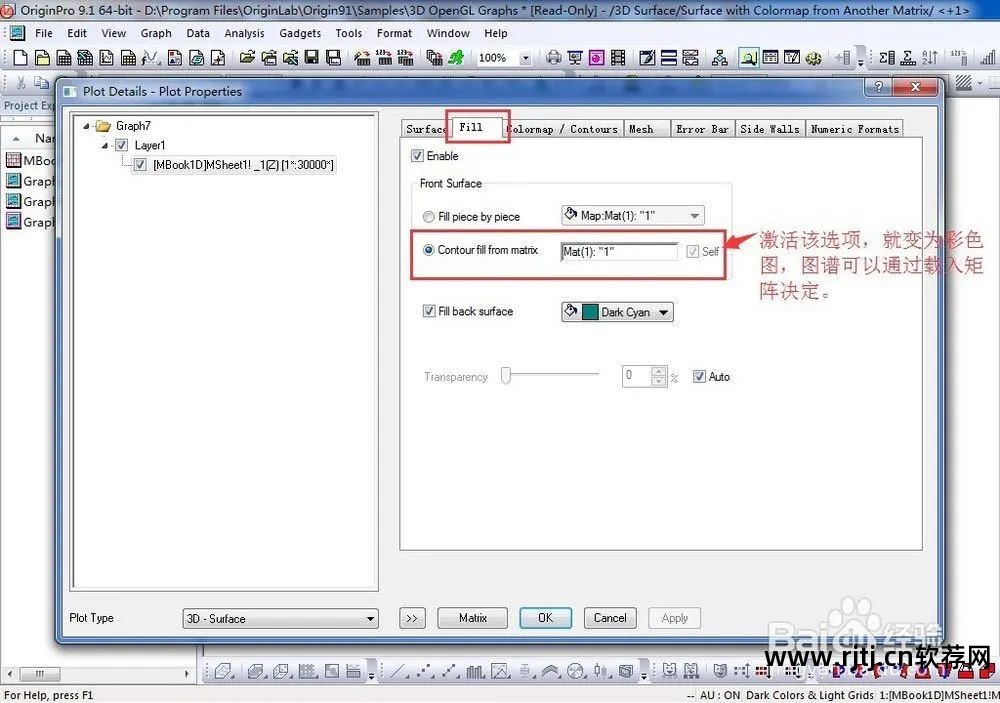This screenshot has height=703, width=1000.
Task: Click the New Matrix toolbar icon
Action: pos(128,58)
